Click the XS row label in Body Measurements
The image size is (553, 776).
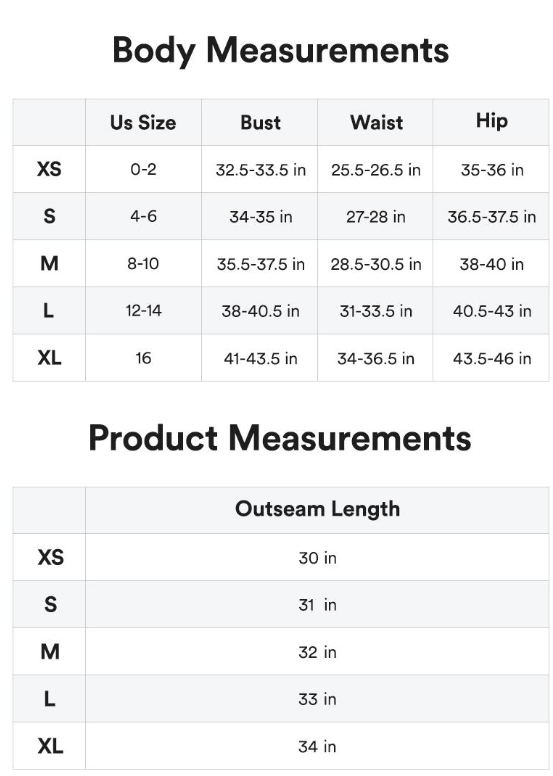(x=49, y=169)
